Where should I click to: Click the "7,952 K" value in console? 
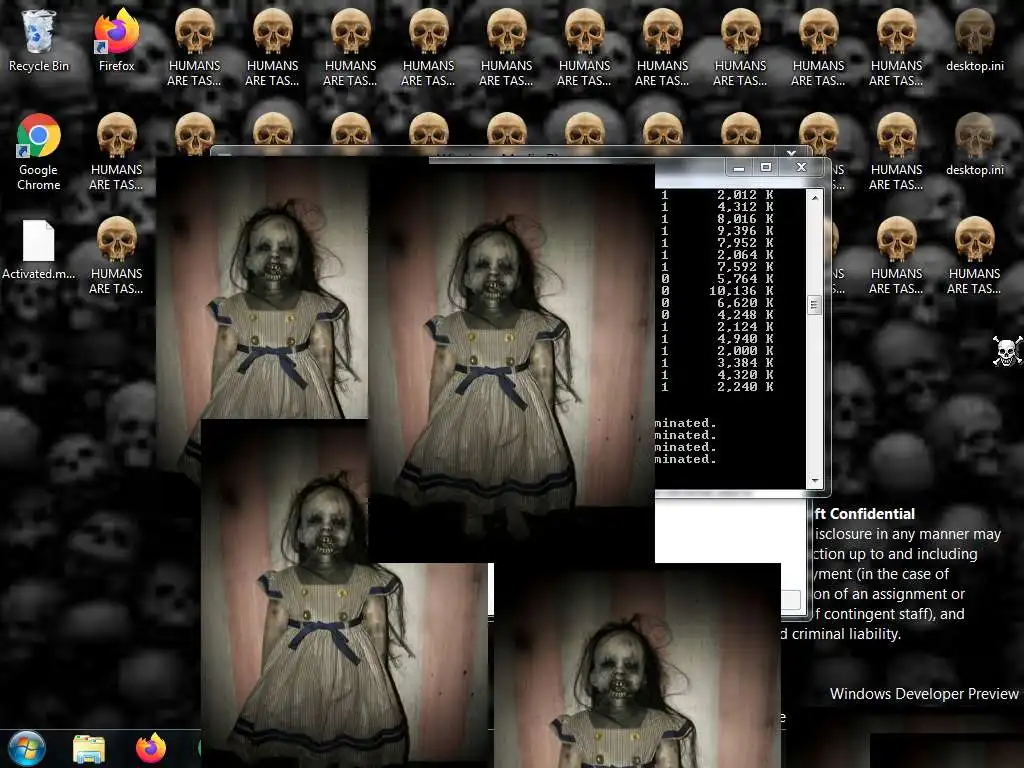click(x=745, y=242)
